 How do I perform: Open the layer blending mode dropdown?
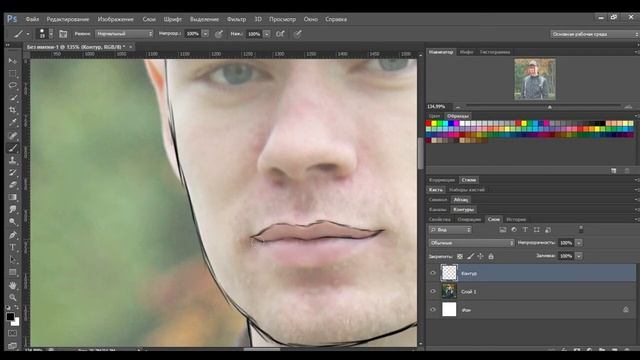(471, 243)
